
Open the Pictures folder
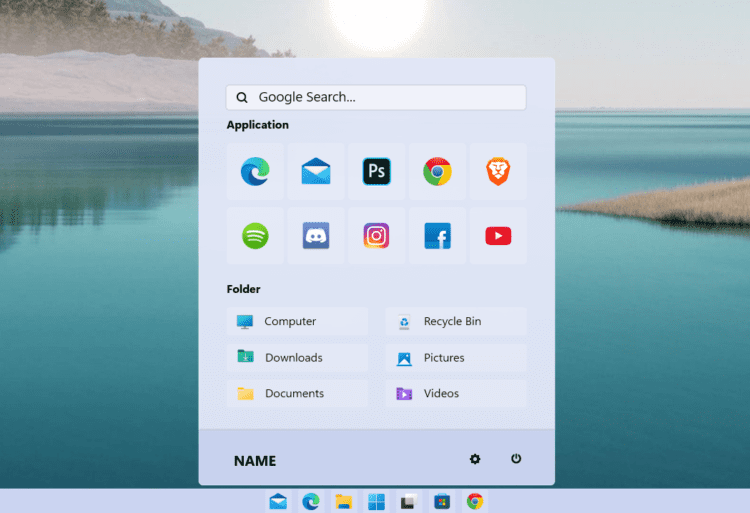456,358
